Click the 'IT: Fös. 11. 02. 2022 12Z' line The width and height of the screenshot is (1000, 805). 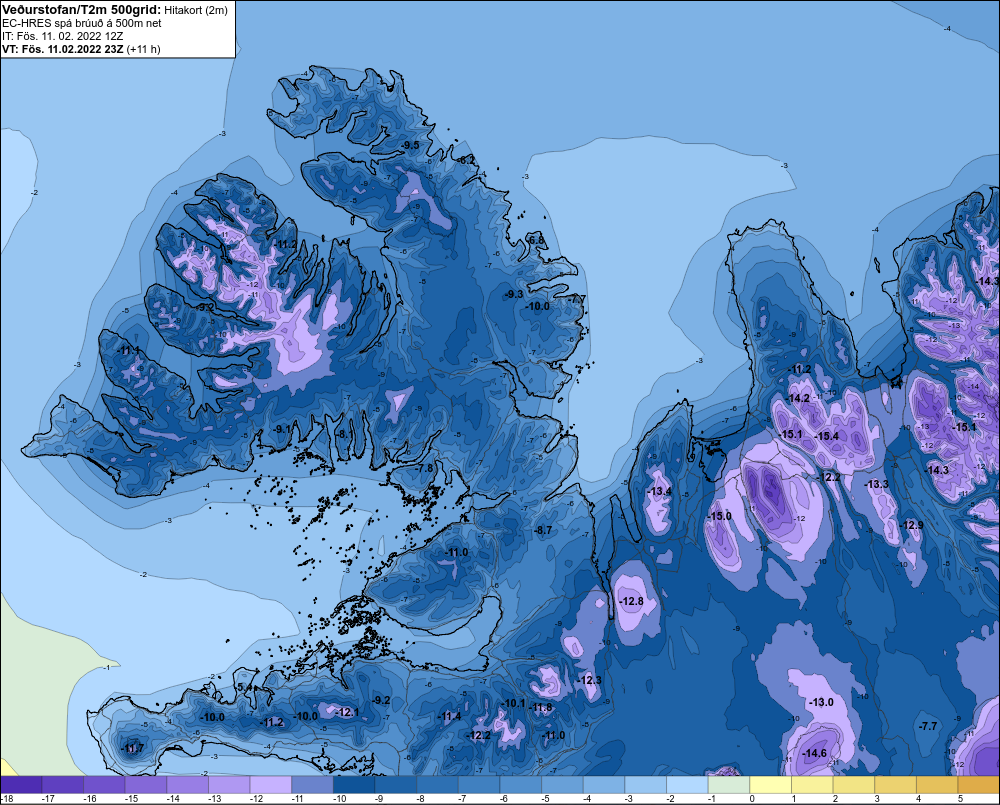click(62, 36)
